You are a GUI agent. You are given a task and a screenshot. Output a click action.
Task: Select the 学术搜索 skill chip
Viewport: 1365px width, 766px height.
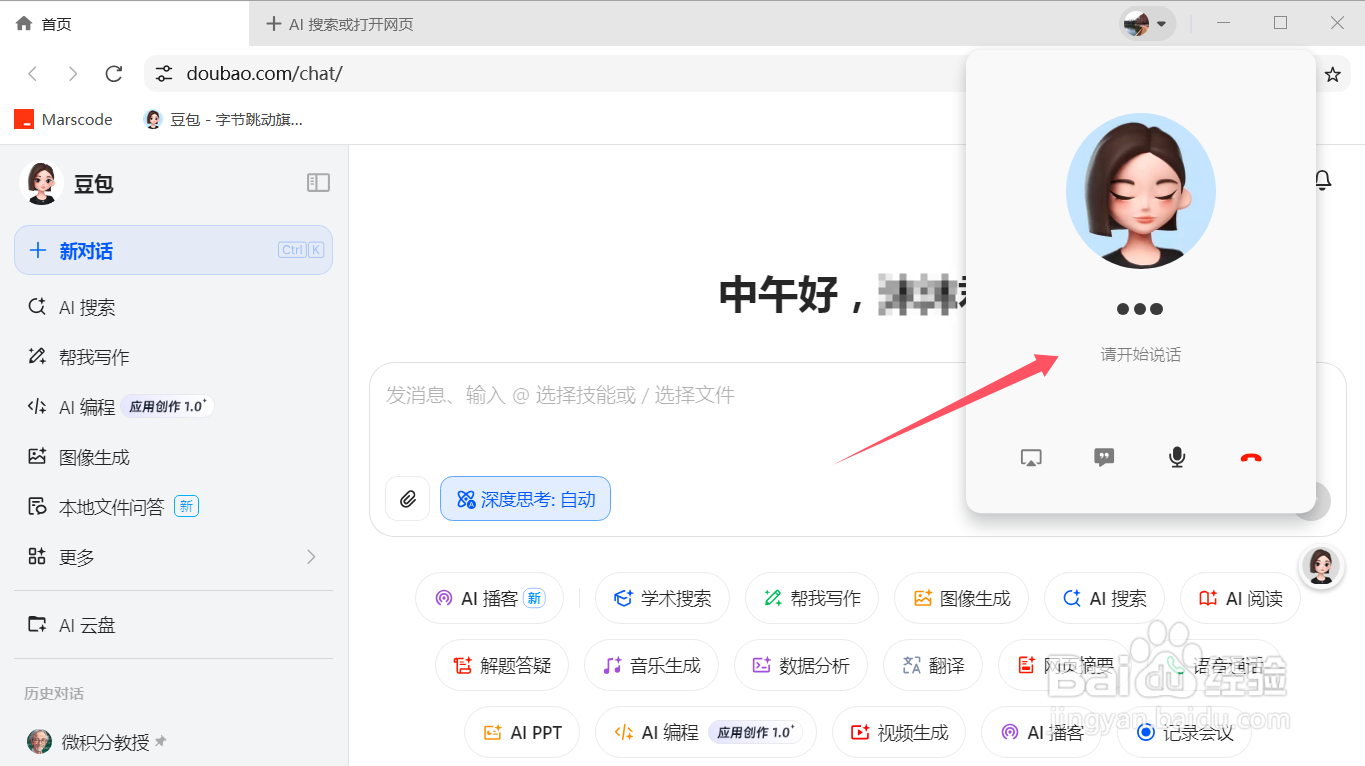click(662, 598)
